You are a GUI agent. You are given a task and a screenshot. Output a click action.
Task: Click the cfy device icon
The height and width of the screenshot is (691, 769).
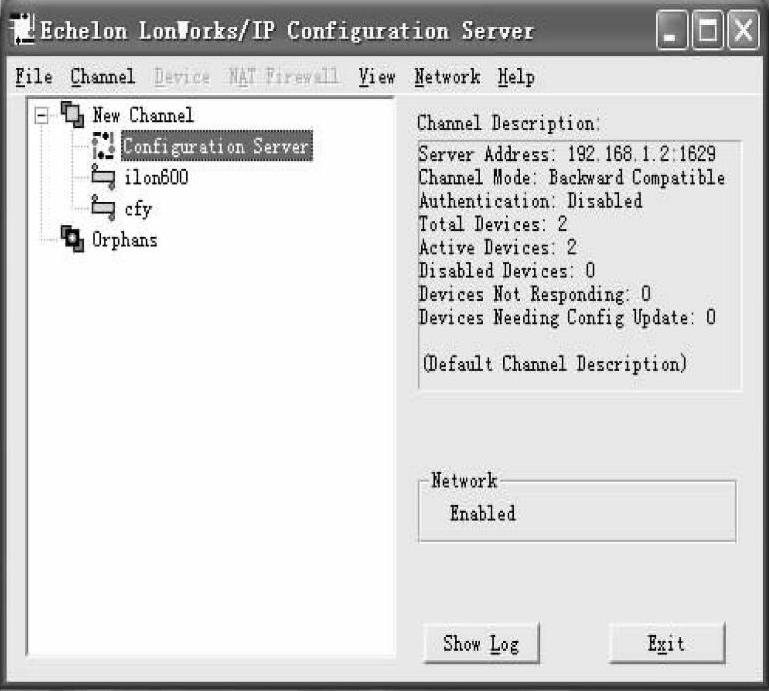[103, 208]
